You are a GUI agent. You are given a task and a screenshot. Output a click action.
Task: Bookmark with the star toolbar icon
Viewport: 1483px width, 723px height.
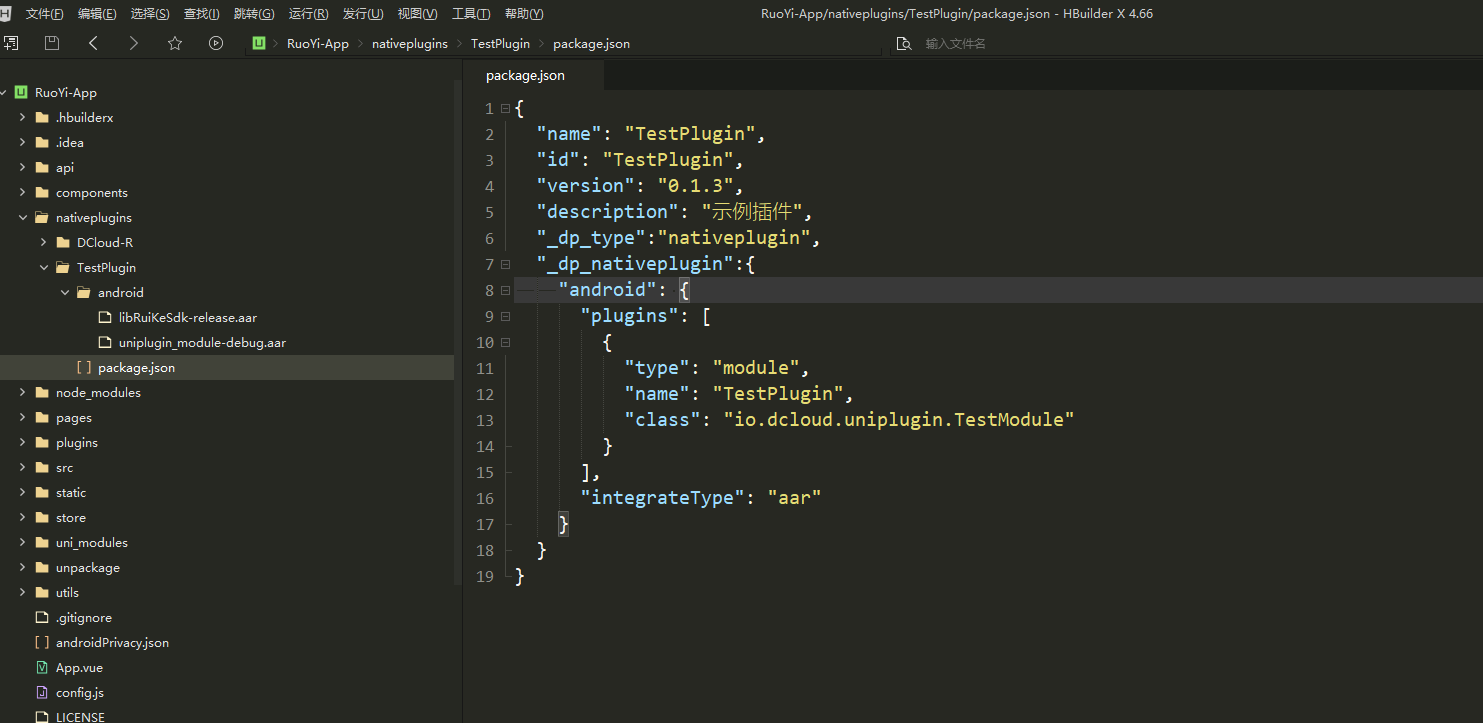click(175, 43)
